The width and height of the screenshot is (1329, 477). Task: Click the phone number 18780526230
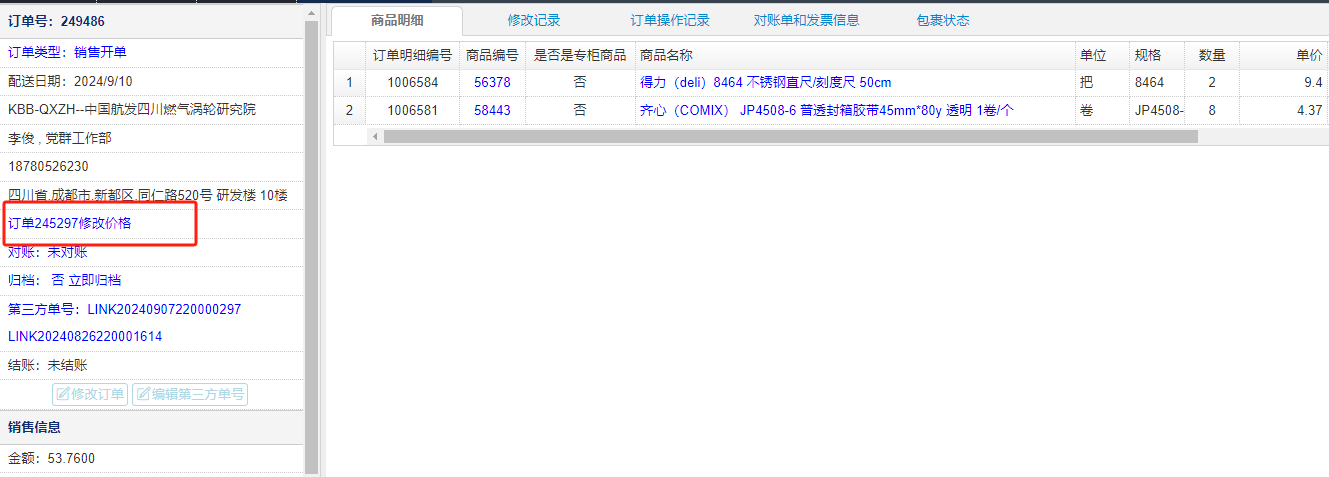coord(48,166)
